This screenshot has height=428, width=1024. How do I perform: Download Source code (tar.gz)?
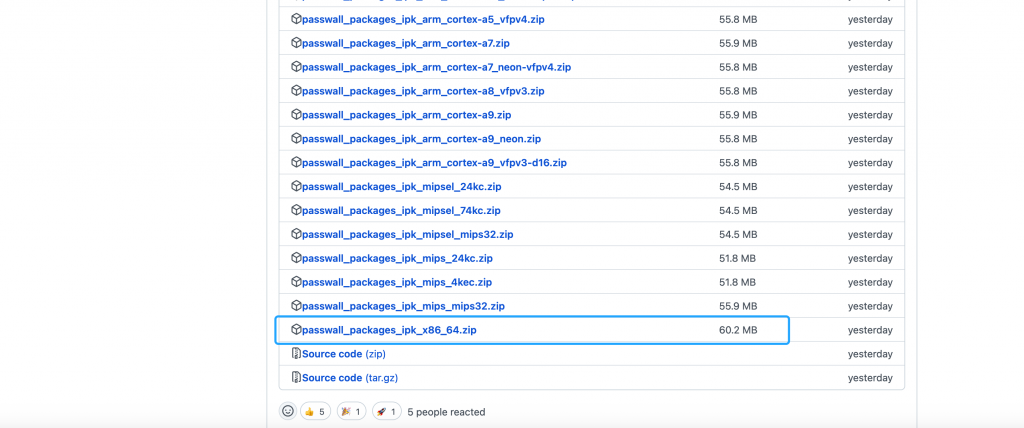(x=349, y=378)
